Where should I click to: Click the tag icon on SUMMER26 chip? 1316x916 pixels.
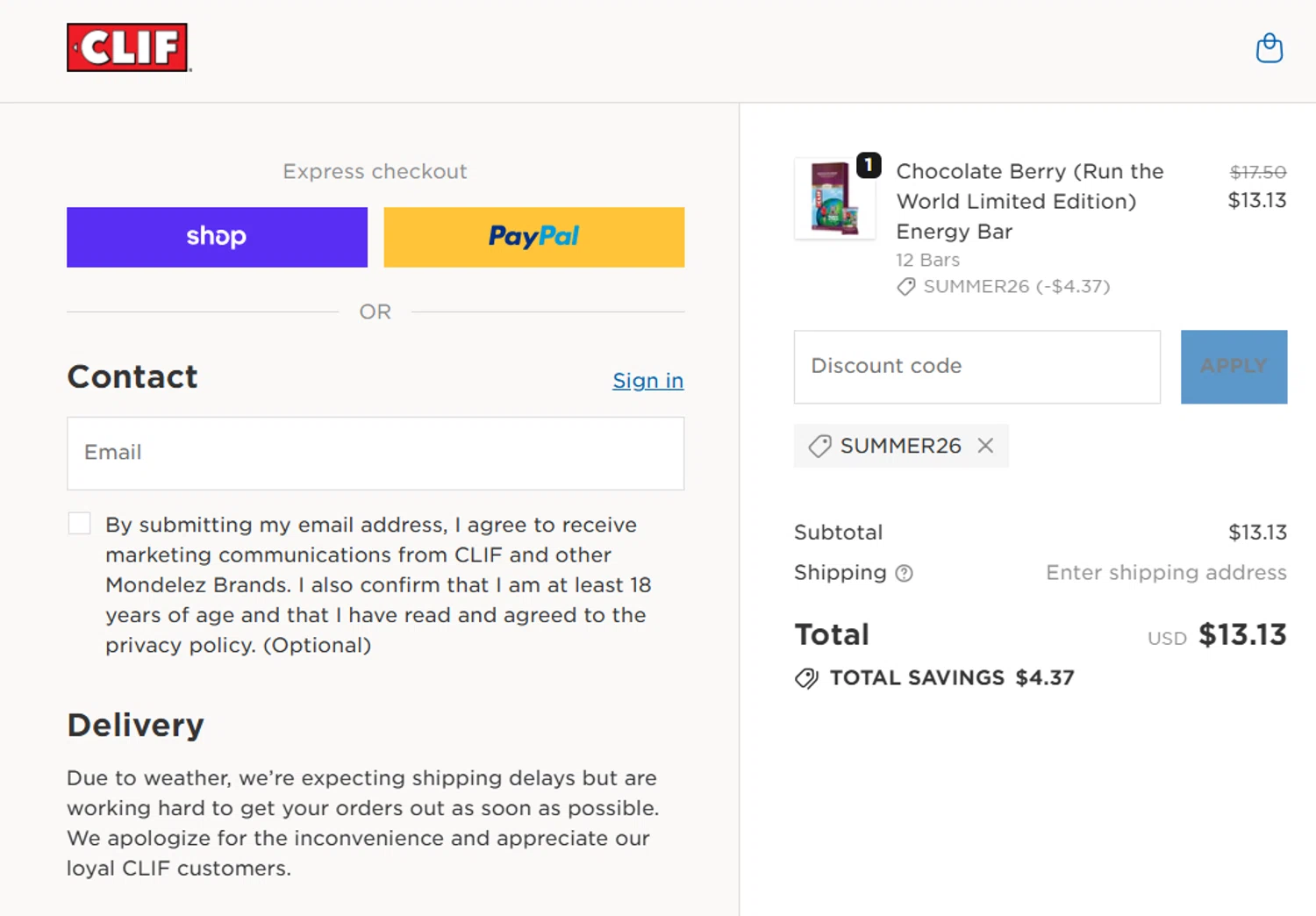pyautogui.click(x=819, y=446)
